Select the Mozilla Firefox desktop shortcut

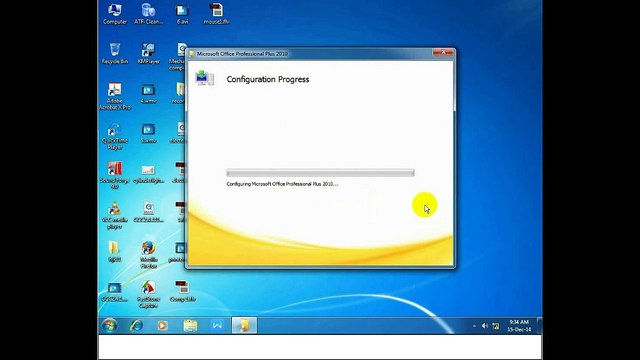[x=149, y=255]
